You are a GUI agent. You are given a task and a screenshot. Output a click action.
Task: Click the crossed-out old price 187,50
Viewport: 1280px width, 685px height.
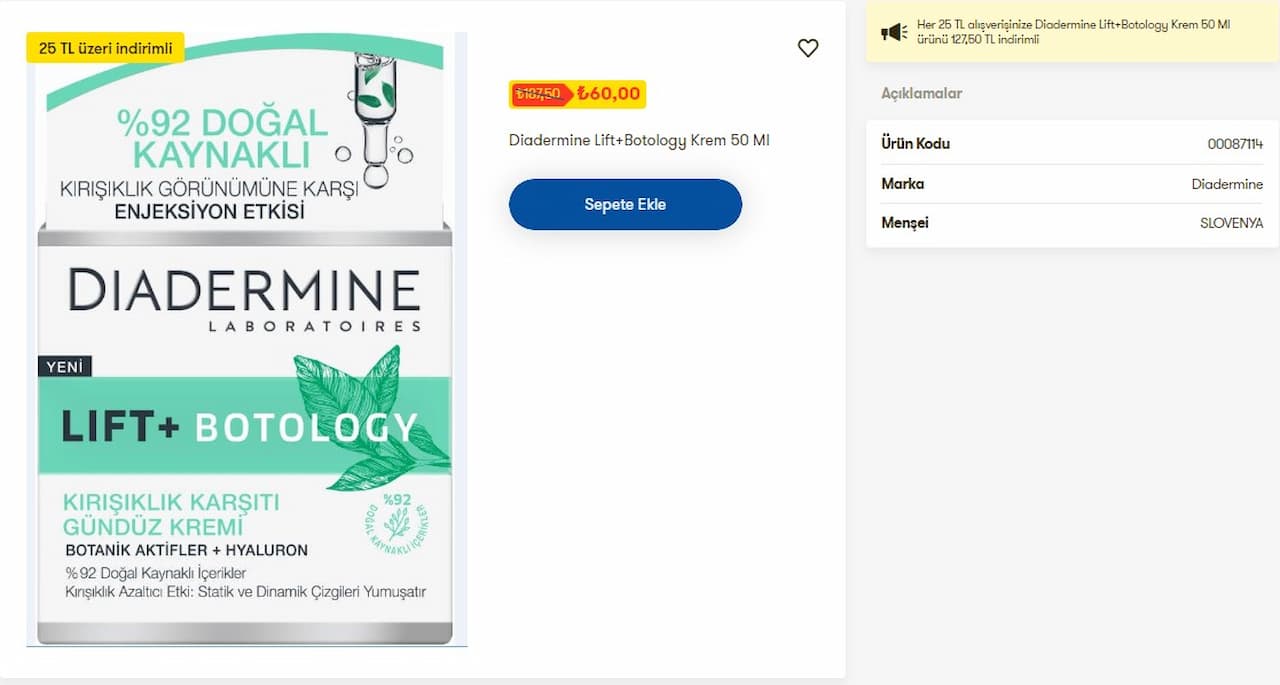[538, 94]
